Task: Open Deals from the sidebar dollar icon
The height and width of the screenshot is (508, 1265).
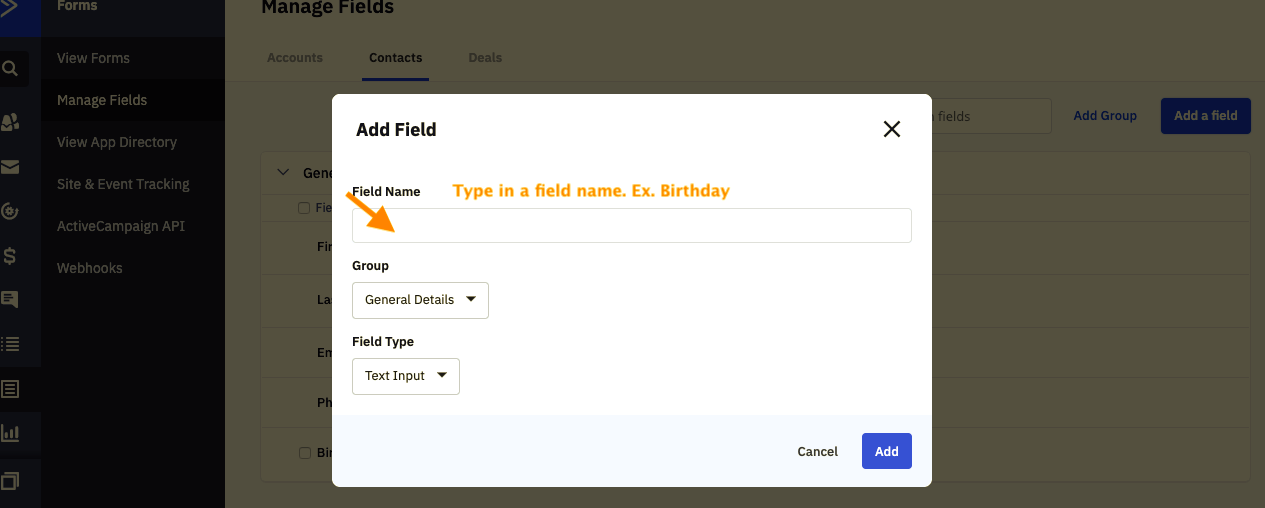Action: 10,256
